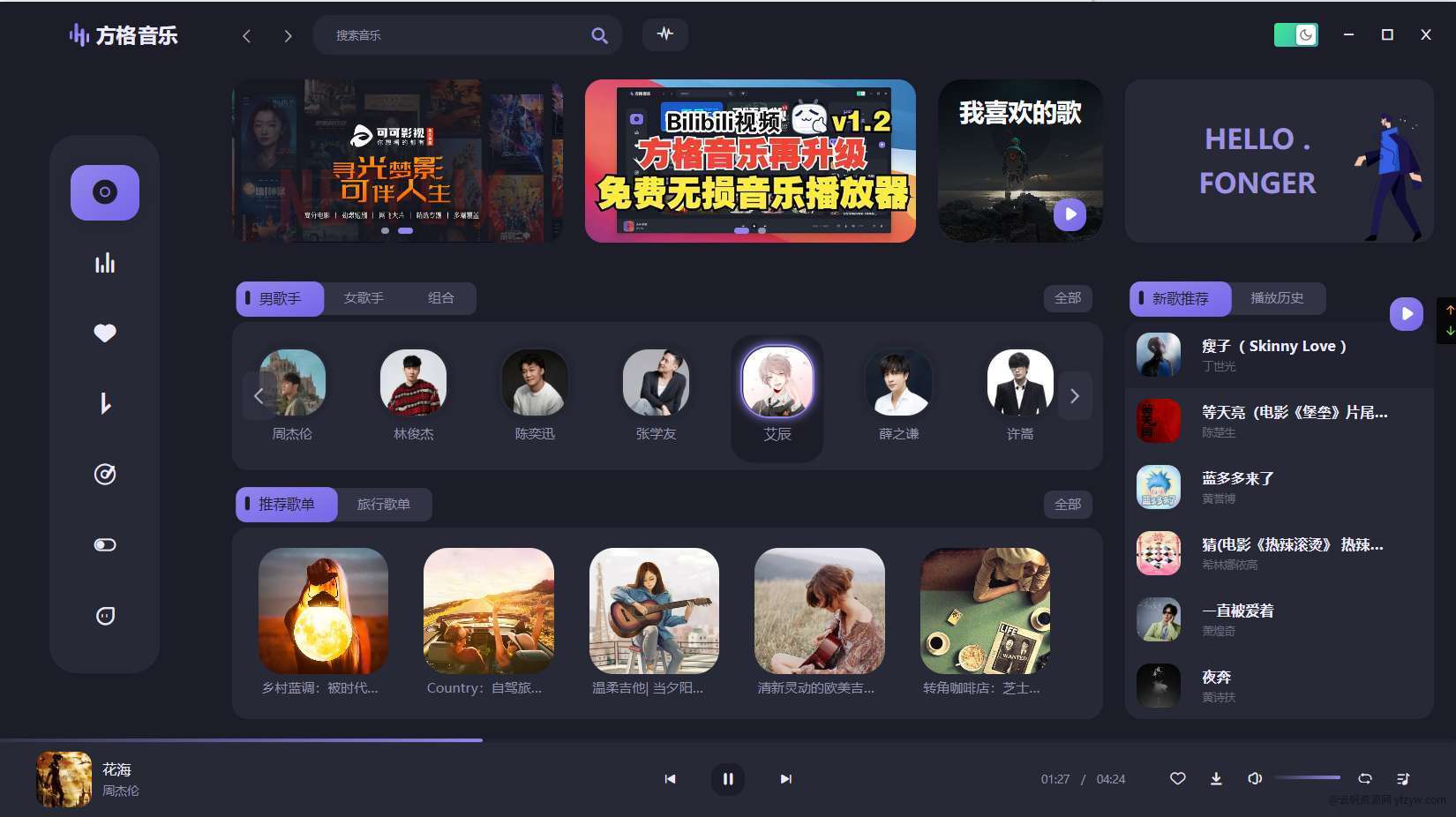
Task: Switch to the 推荐歌单 tab
Action: coord(286,505)
